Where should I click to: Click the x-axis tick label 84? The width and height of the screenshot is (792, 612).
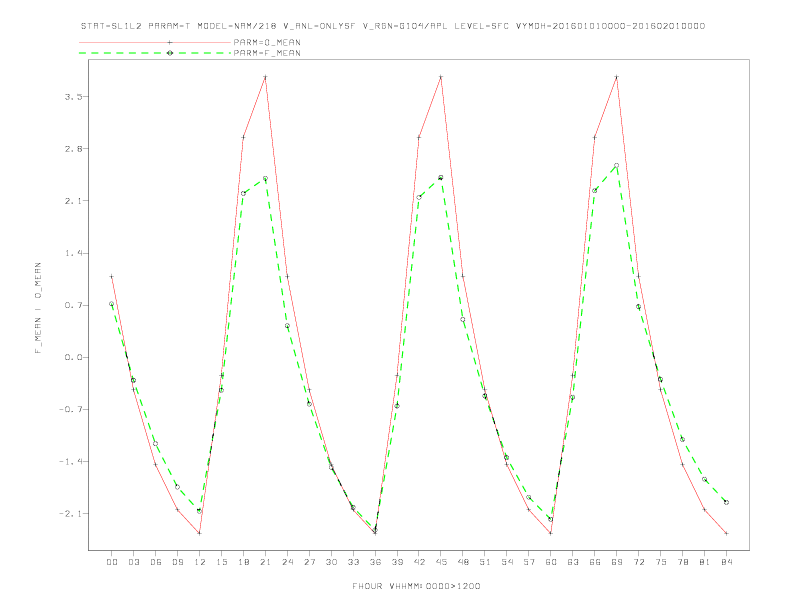[726, 562]
